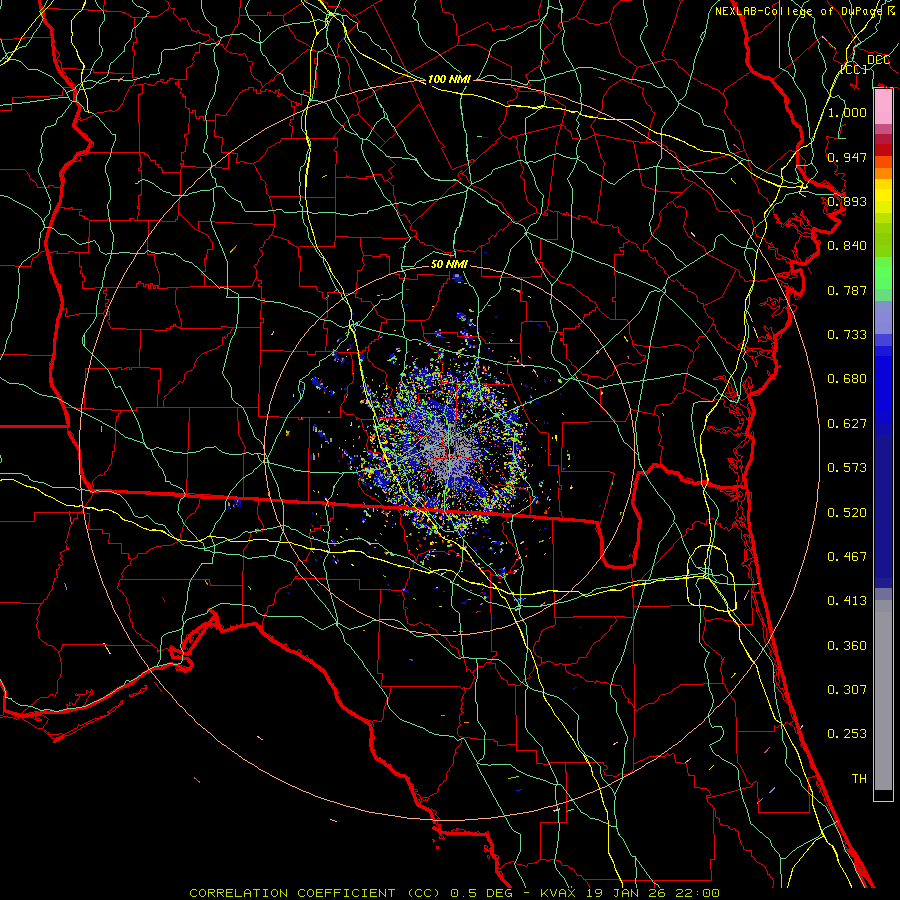Click the [CC] label above the color bar
The height and width of the screenshot is (900, 900).
(854, 69)
